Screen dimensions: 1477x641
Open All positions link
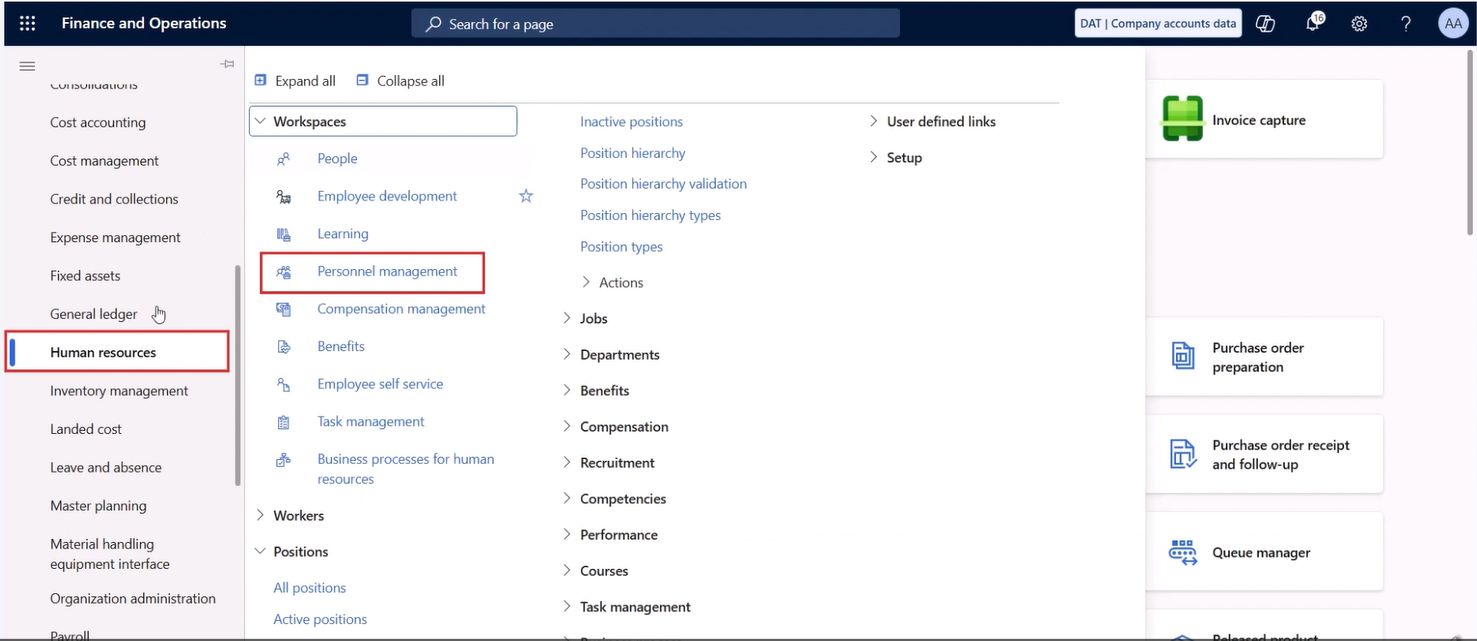[310, 588]
